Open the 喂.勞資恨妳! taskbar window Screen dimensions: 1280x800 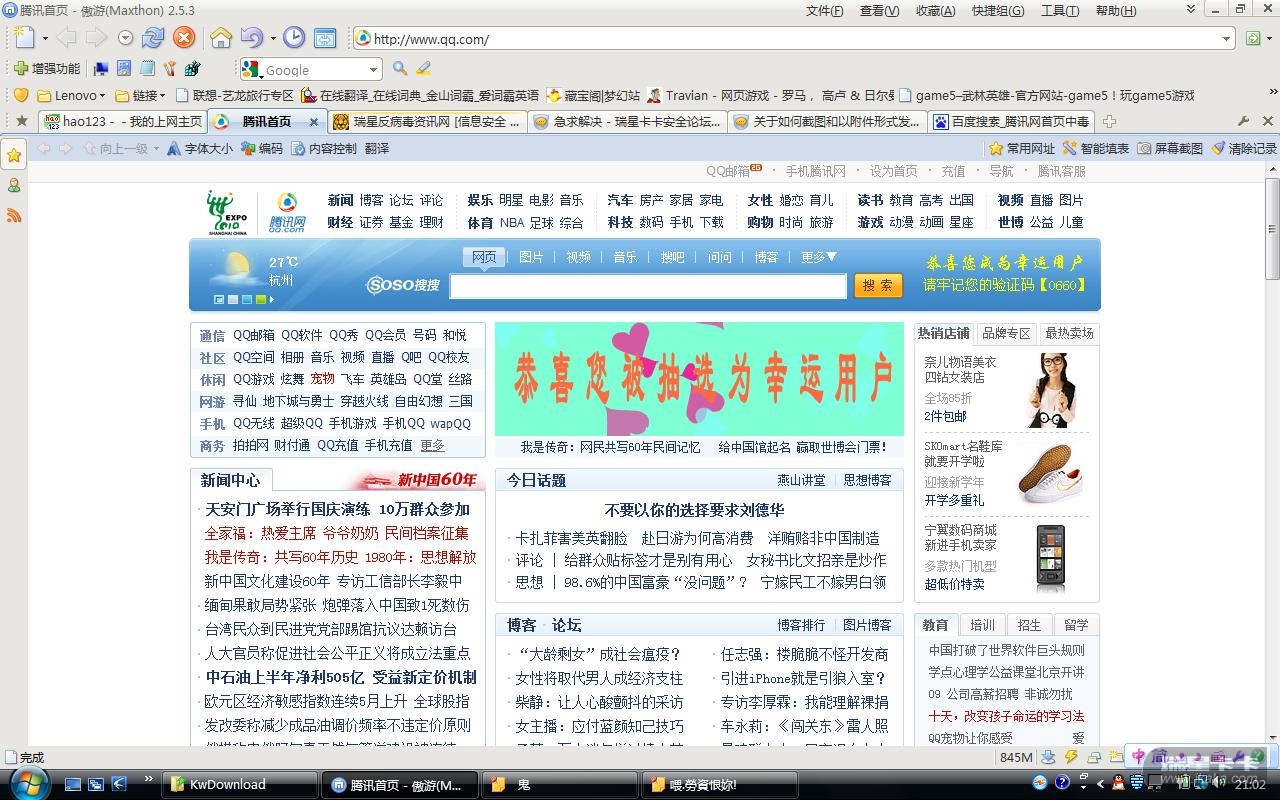point(720,784)
